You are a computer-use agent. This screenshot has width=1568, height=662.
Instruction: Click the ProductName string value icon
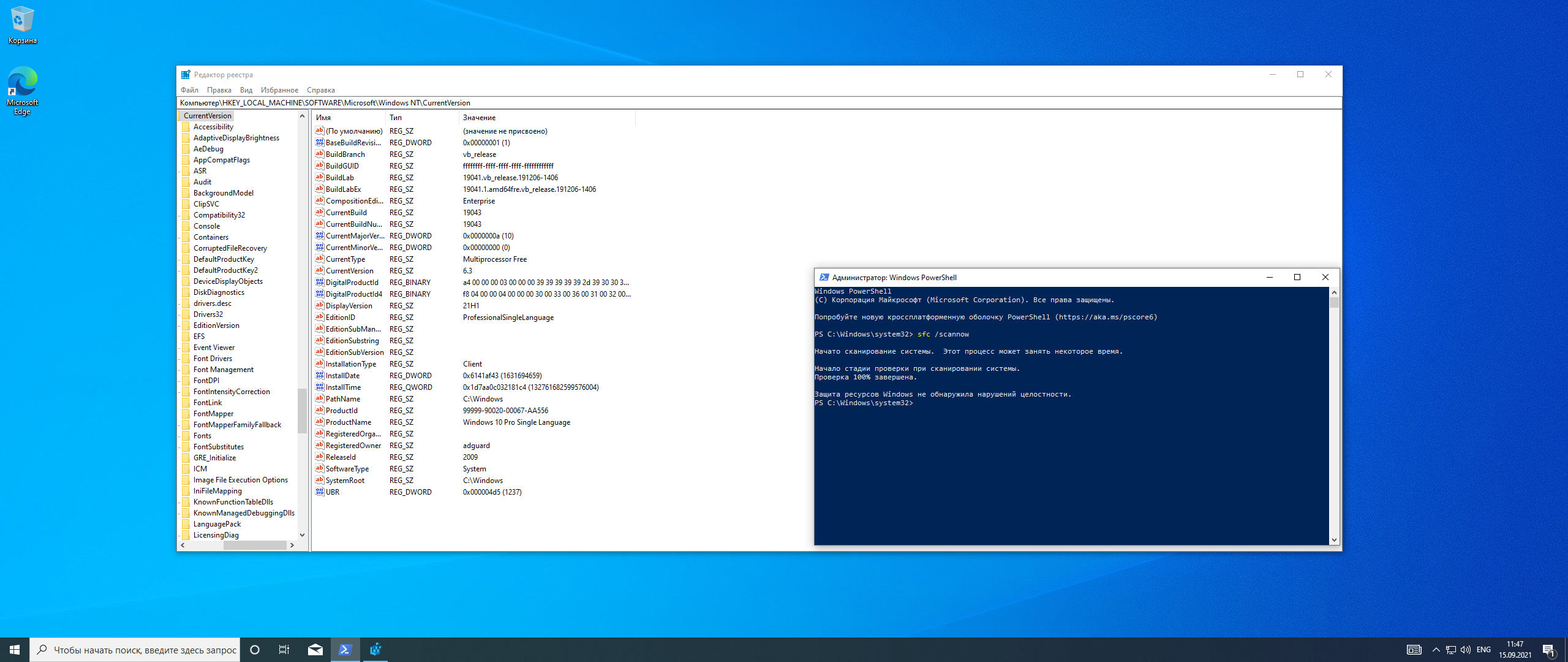(x=320, y=422)
